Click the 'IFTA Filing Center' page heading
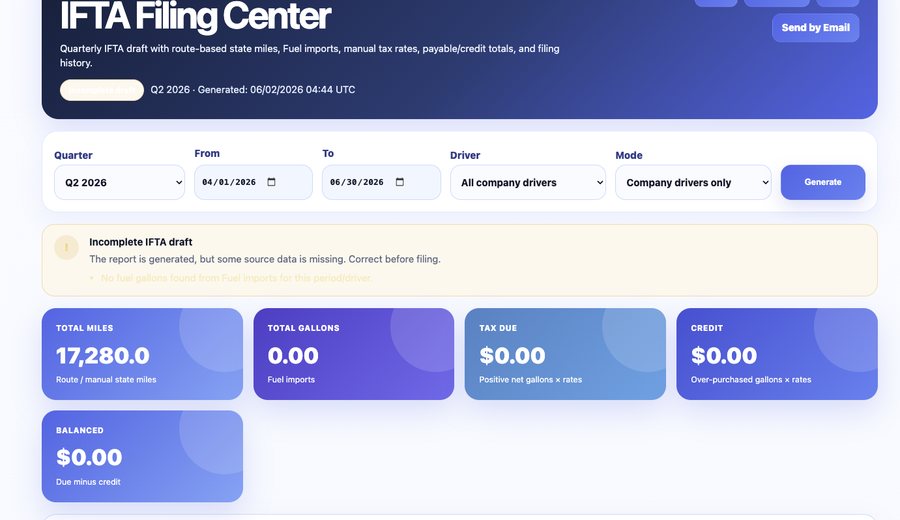The width and height of the screenshot is (900, 520). [x=195, y=16]
